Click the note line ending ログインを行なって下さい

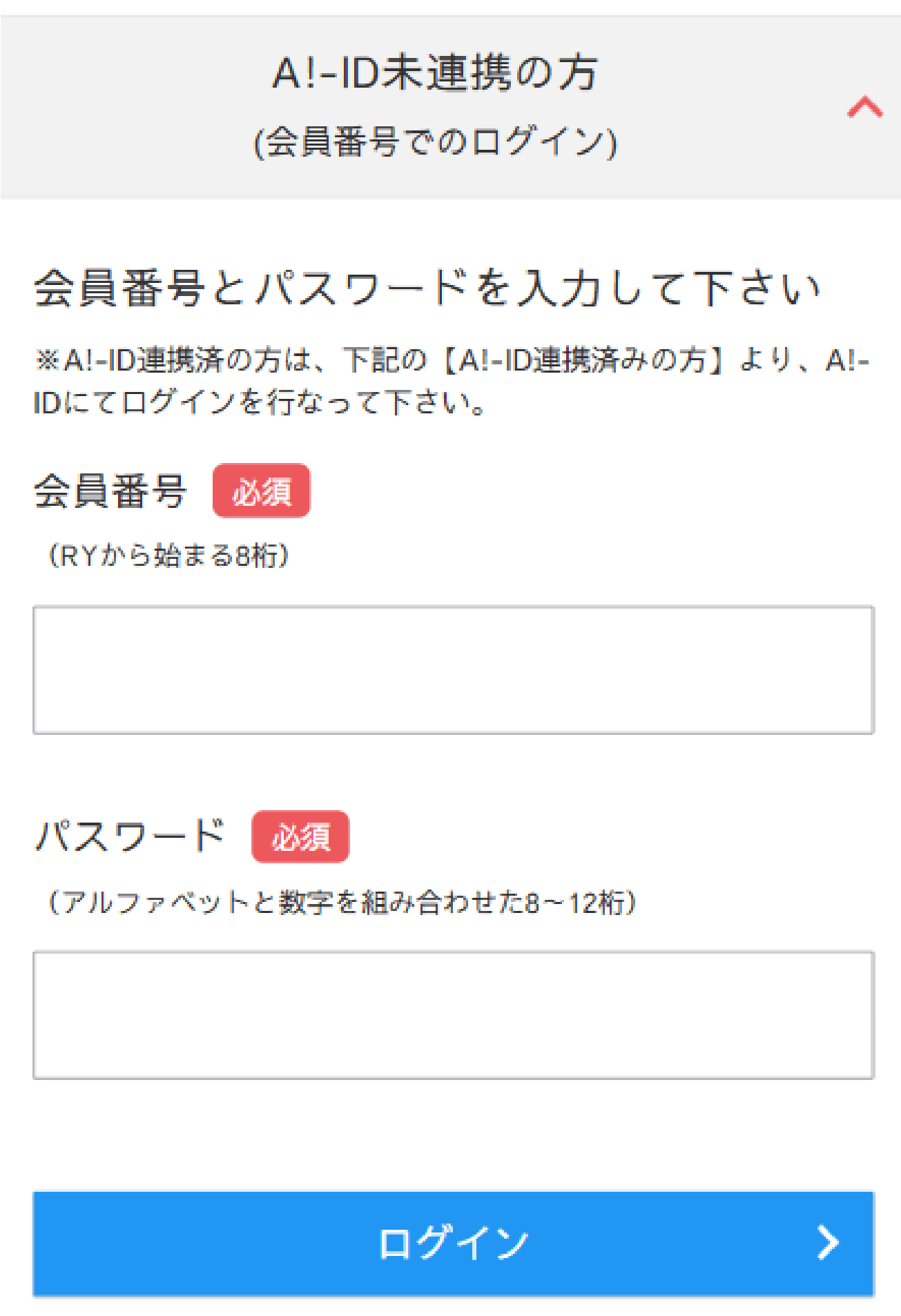[260, 403]
